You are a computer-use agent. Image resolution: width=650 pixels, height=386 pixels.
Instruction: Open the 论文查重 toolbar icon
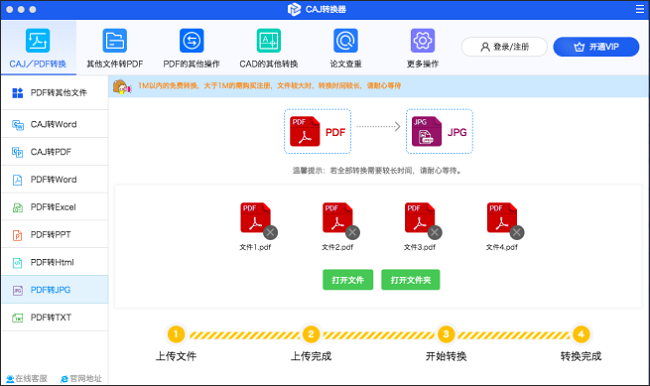pos(346,41)
